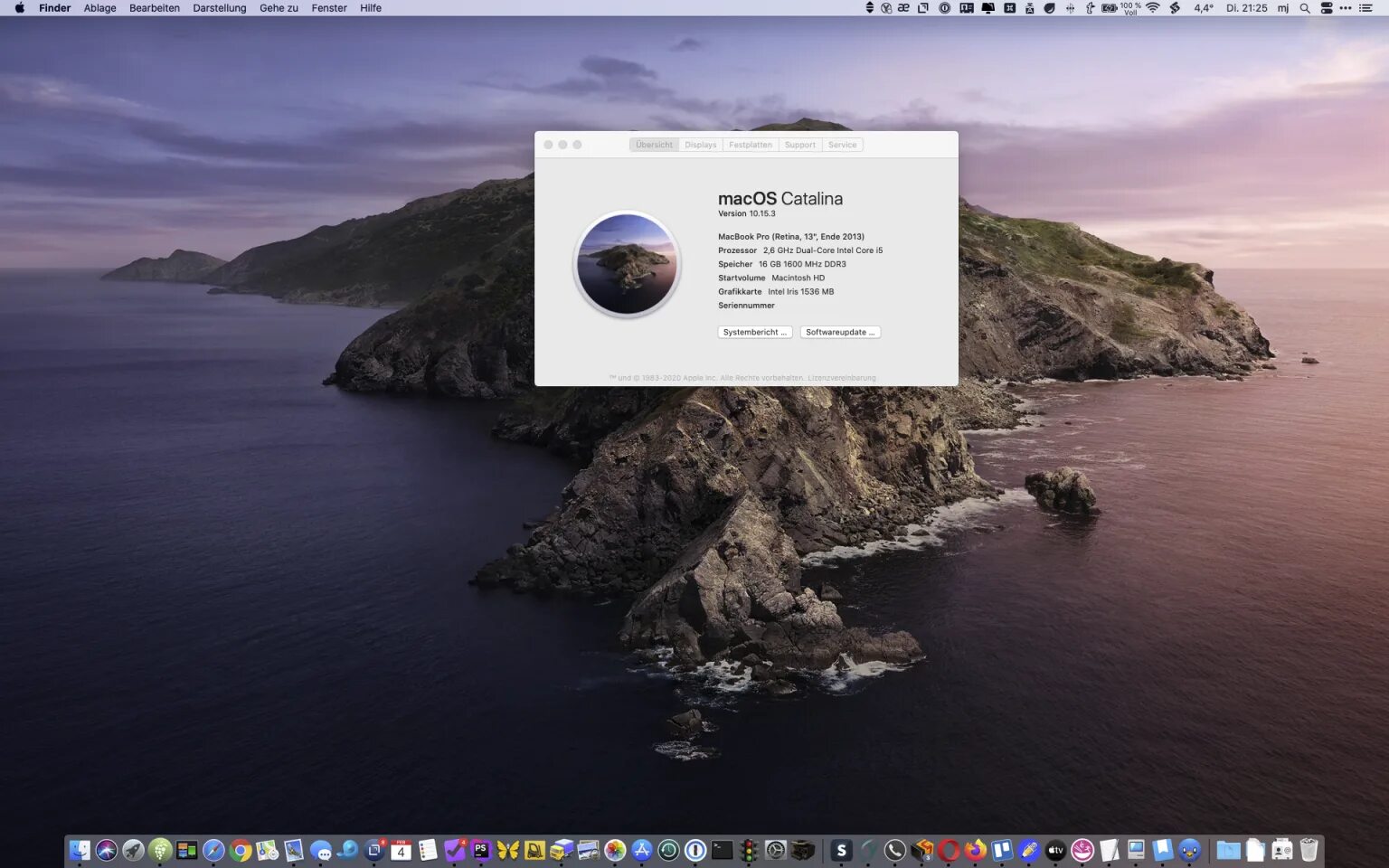Switch to the Displays tab
The height and width of the screenshot is (868, 1389).
(701, 145)
